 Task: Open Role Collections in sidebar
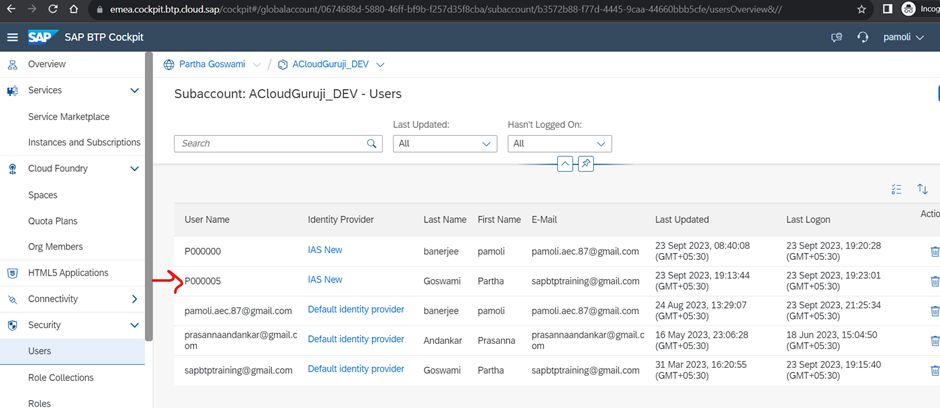tap(61, 378)
